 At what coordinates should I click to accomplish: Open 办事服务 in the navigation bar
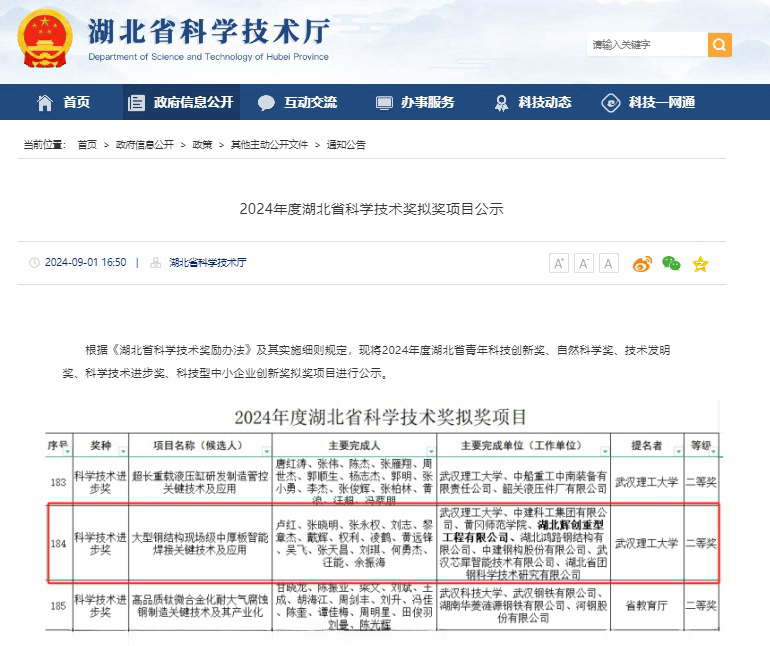click(415, 102)
